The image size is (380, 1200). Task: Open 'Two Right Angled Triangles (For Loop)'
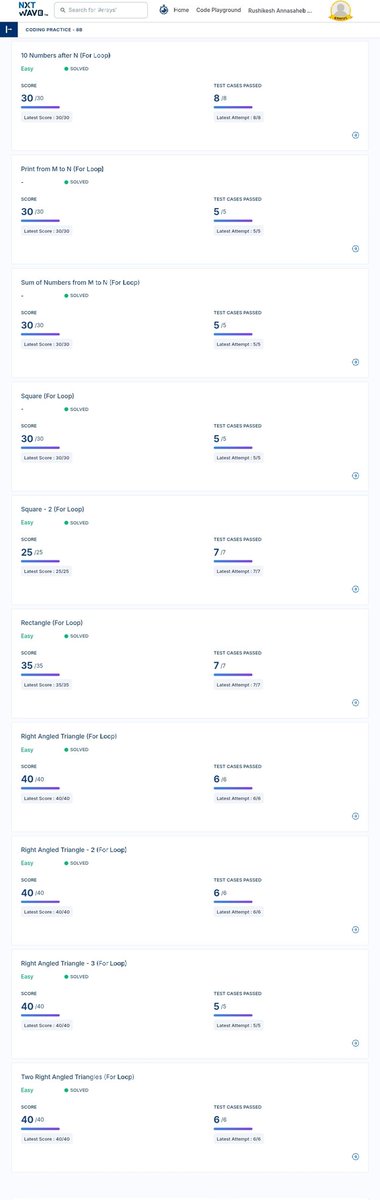pyautogui.click(x=77, y=1077)
